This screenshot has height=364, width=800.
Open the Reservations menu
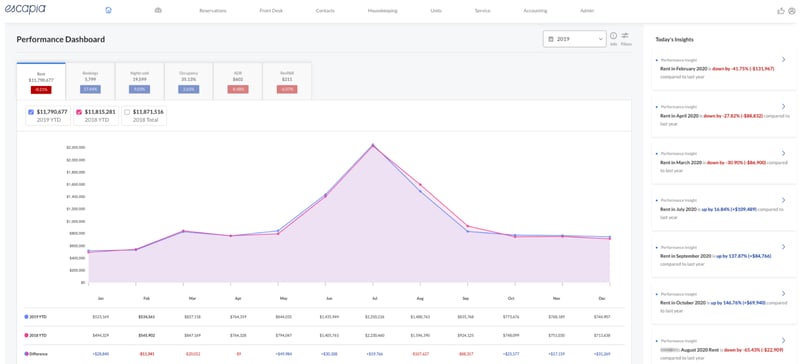(213, 11)
